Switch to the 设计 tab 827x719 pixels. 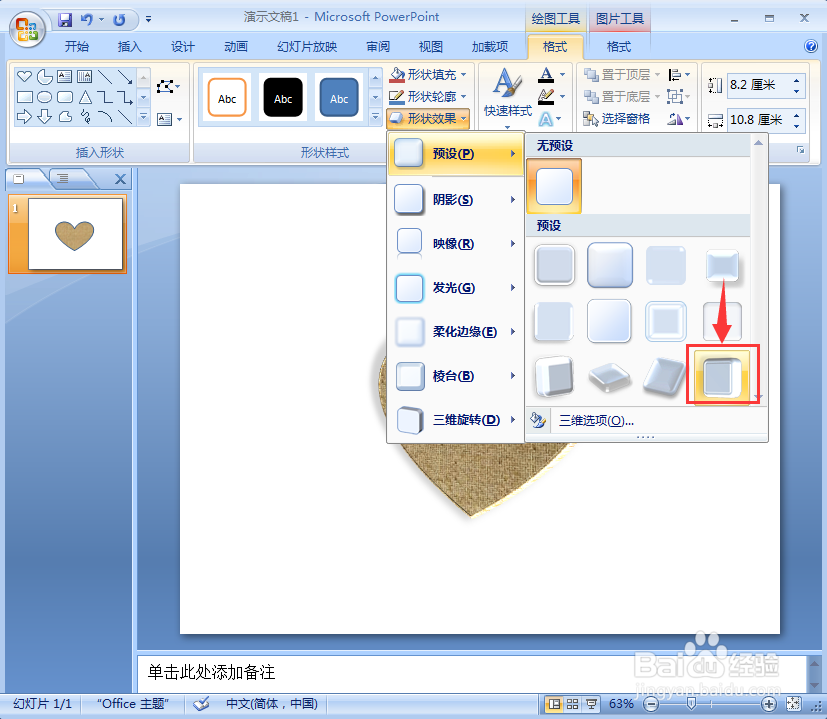tap(182, 46)
